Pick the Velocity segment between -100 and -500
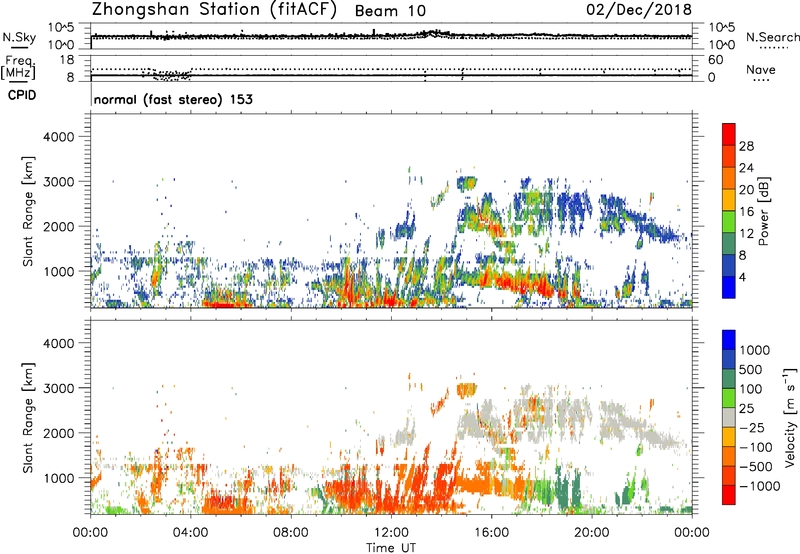The image size is (800, 554). click(729, 457)
